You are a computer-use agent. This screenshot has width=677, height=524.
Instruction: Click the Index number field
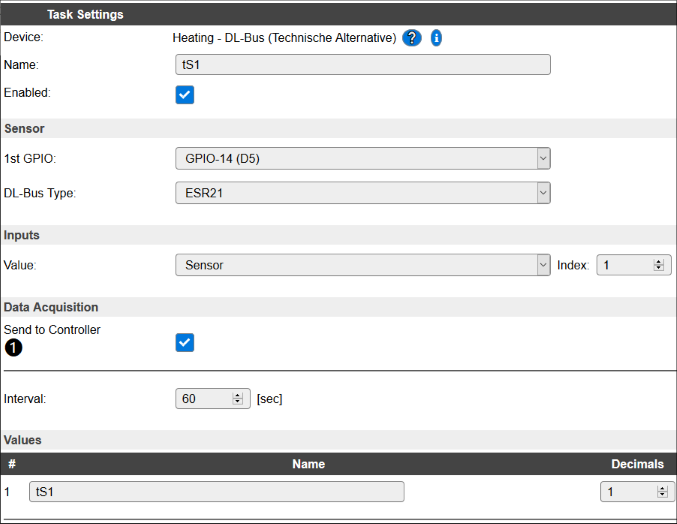pos(634,265)
